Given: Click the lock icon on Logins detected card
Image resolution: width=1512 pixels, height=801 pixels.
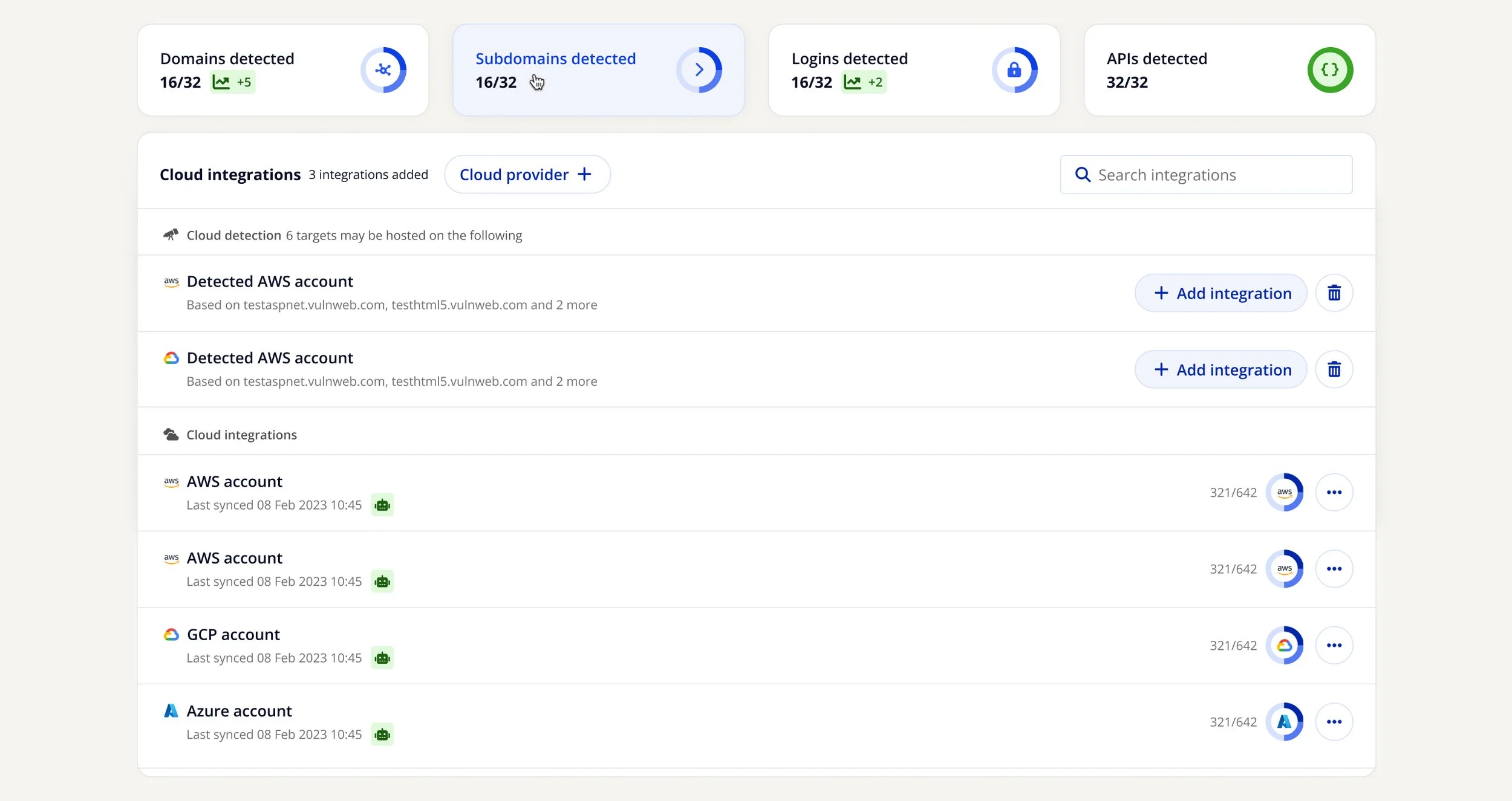Looking at the screenshot, I should click(1014, 70).
